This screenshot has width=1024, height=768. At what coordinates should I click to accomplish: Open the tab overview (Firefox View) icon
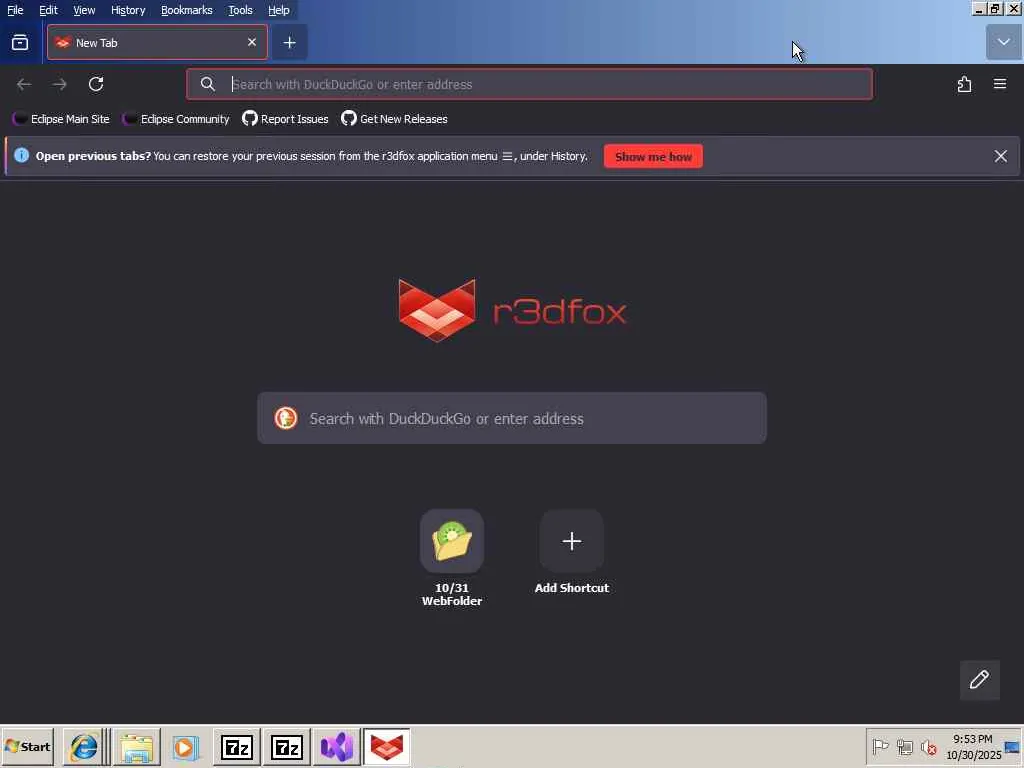20,43
